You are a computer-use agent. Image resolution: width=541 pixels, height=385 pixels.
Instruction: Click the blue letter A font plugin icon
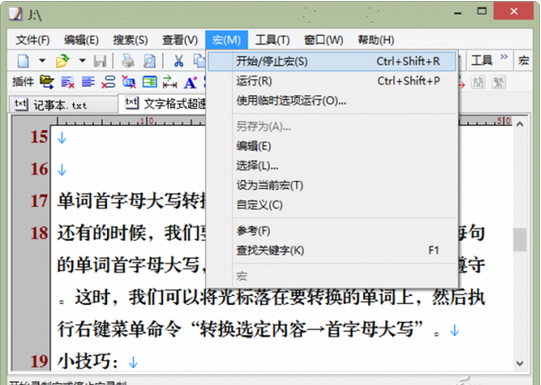point(190,82)
